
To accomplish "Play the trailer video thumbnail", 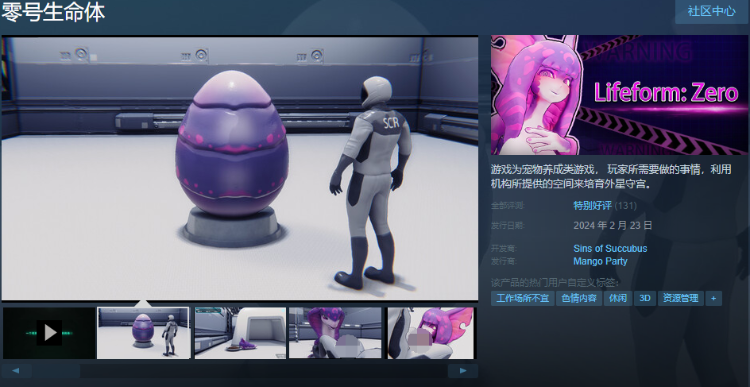I will tap(49, 333).
